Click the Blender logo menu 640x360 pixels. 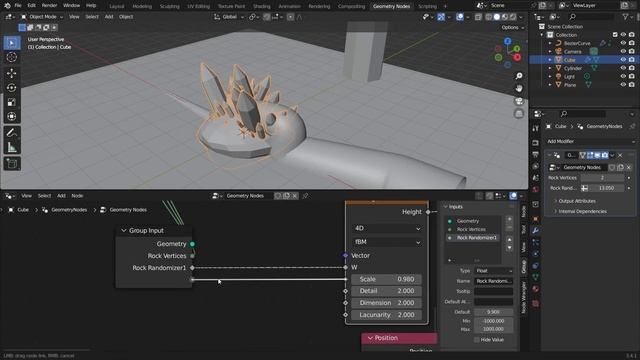(x=7, y=6)
